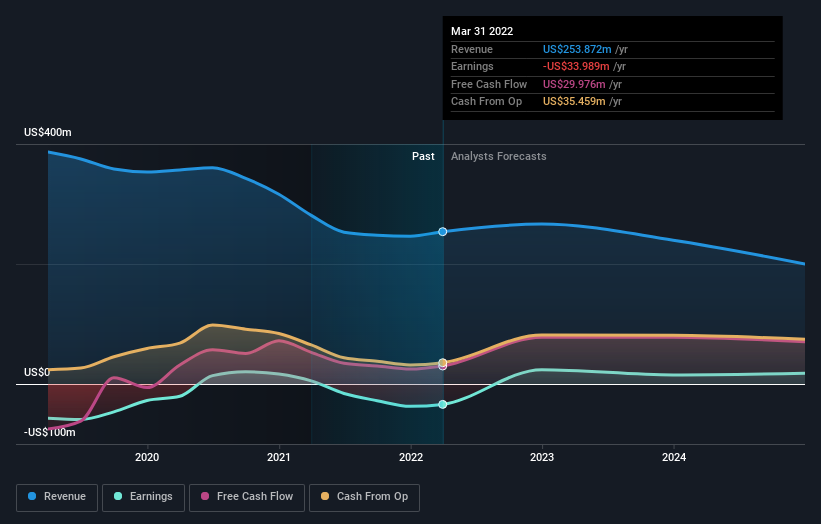821x524 pixels.
Task: Click the US$35.459m cash from op value
Action: 574,102
